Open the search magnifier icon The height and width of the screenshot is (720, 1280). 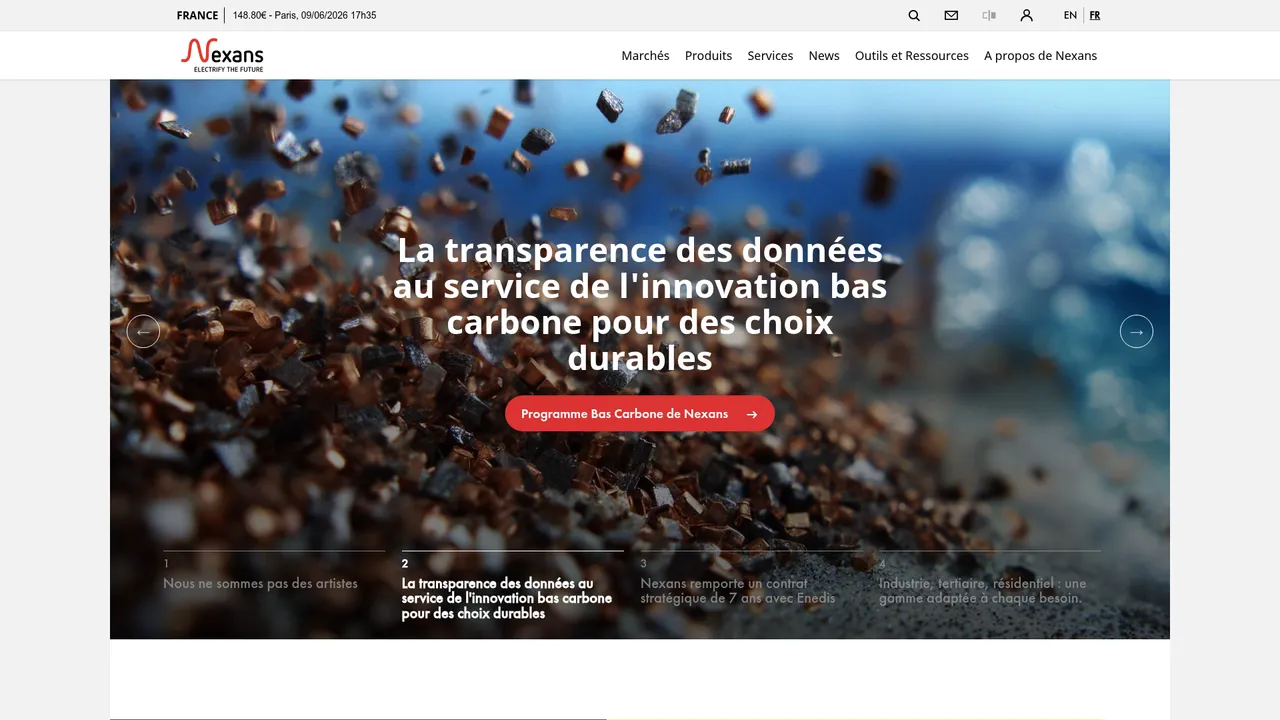click(x=914, y=15)
